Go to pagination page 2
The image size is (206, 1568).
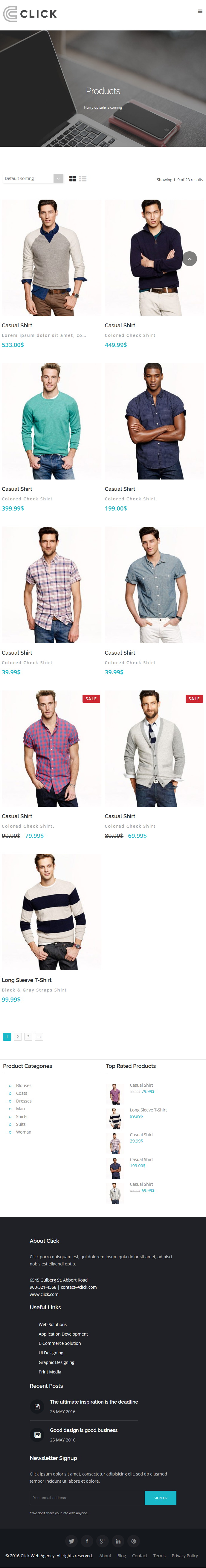[x=18, y=1036]
